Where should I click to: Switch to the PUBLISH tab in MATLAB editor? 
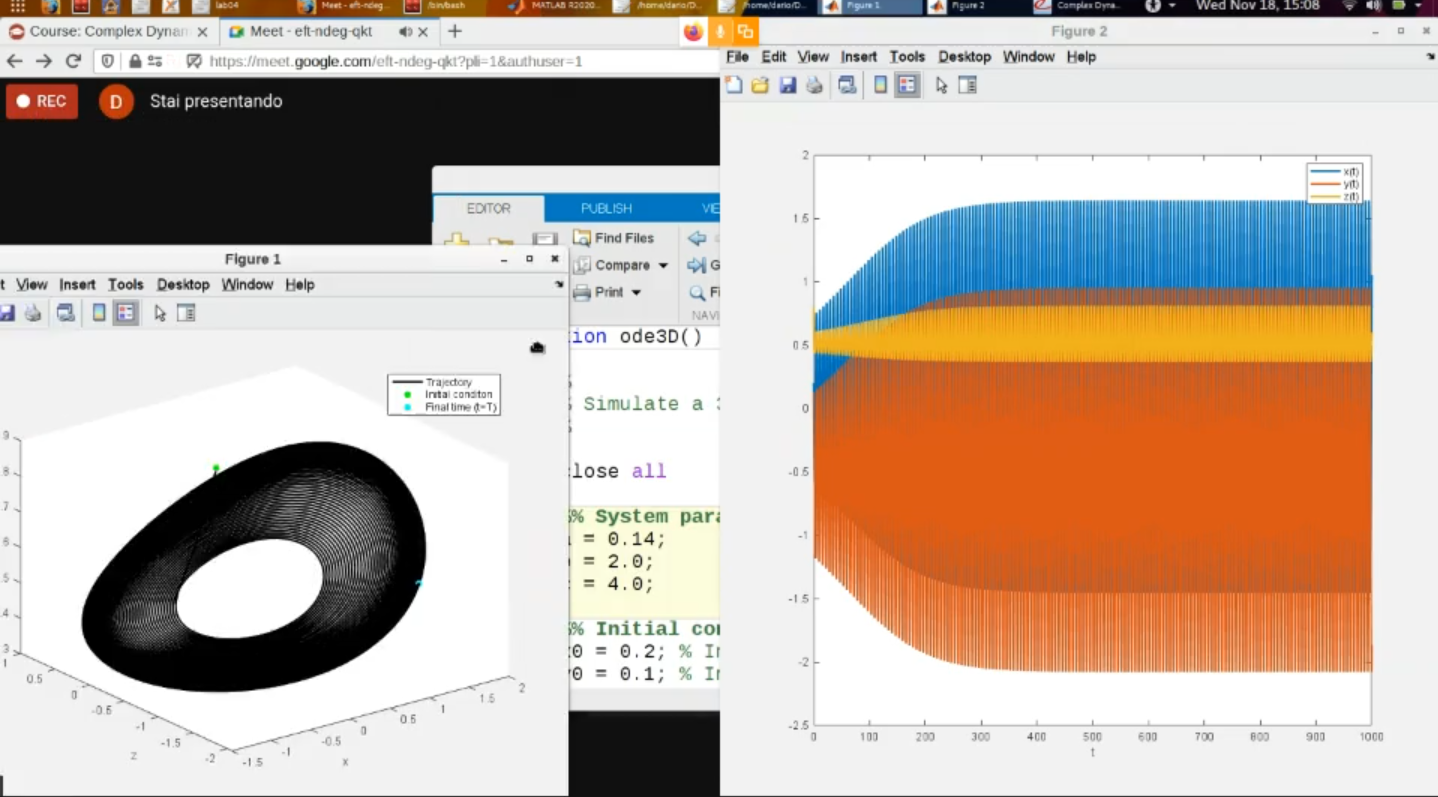[606, 209]
